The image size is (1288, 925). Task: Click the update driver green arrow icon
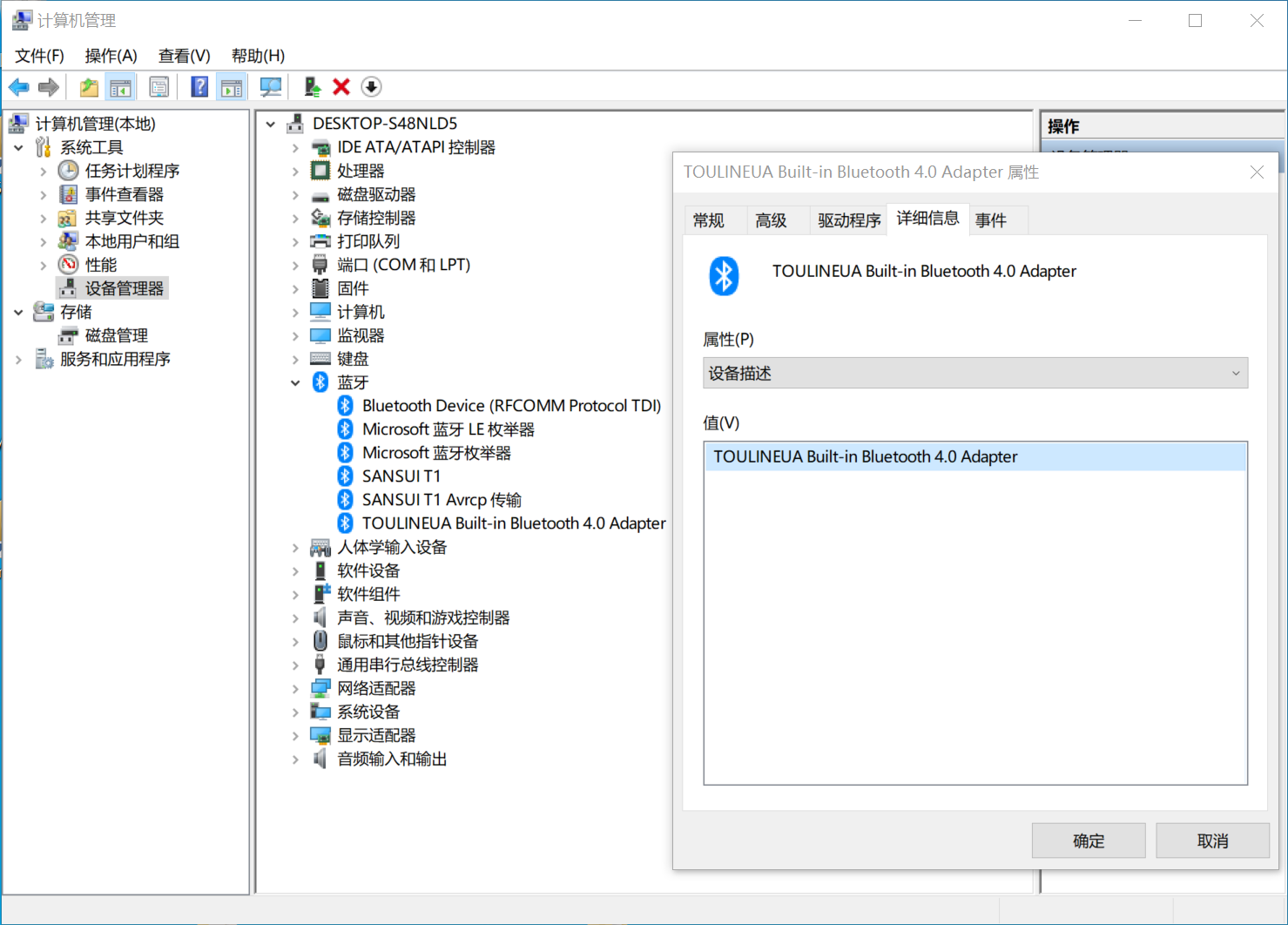tap(312, 87)
